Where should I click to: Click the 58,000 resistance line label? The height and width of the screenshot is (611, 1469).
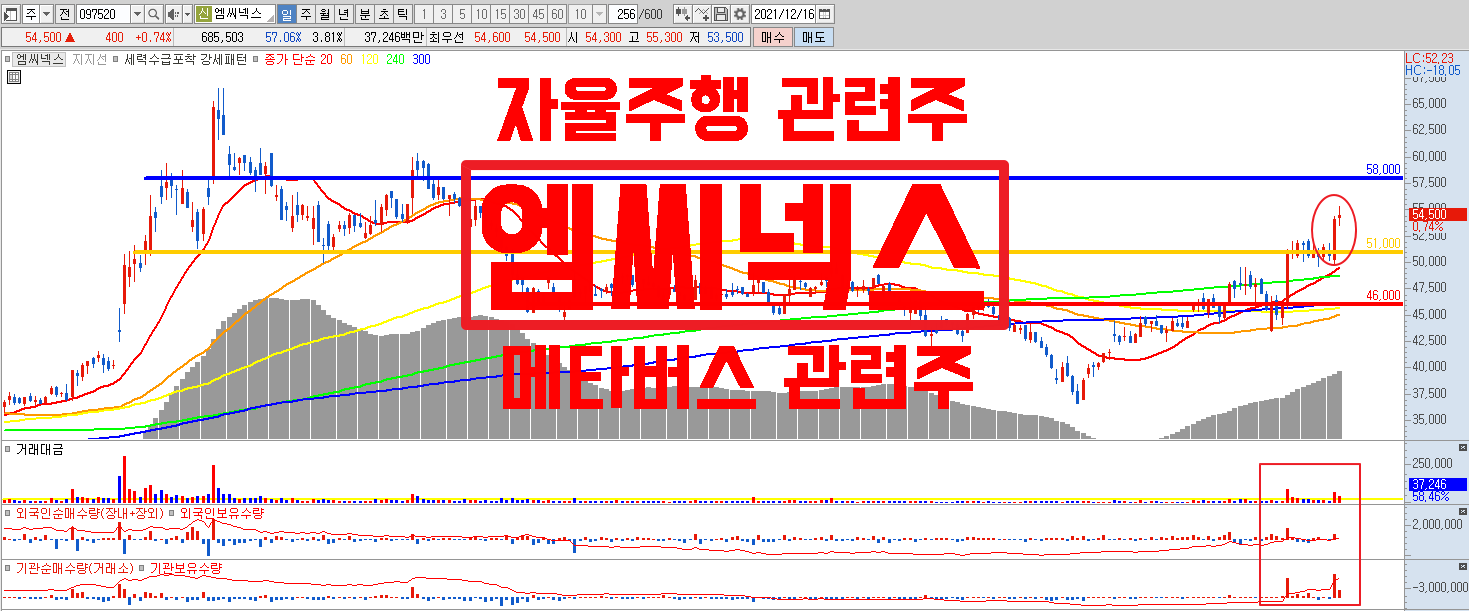(x=1383, y=170)
